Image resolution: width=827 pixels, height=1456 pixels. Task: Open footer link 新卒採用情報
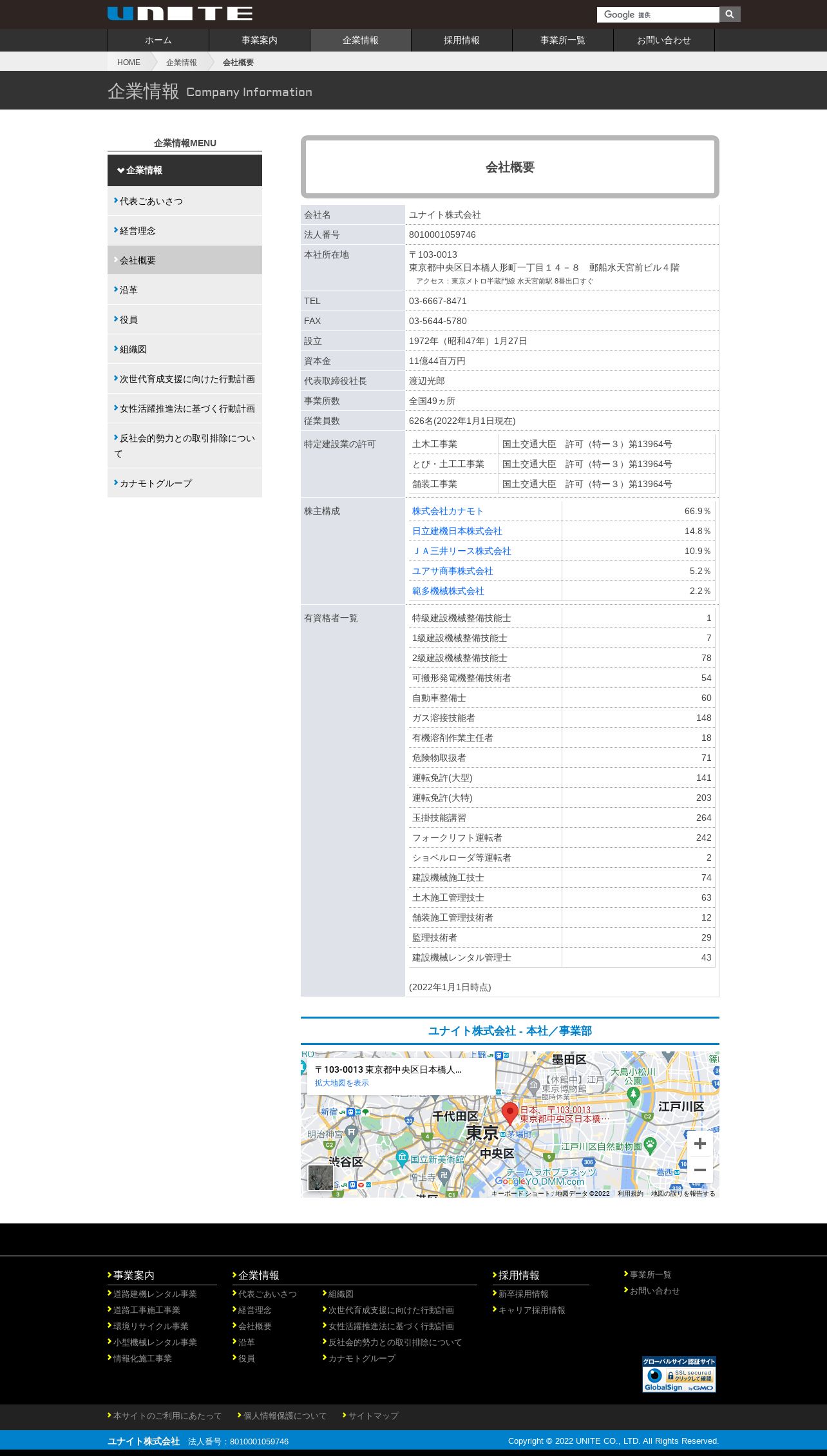coord(524,1294)
